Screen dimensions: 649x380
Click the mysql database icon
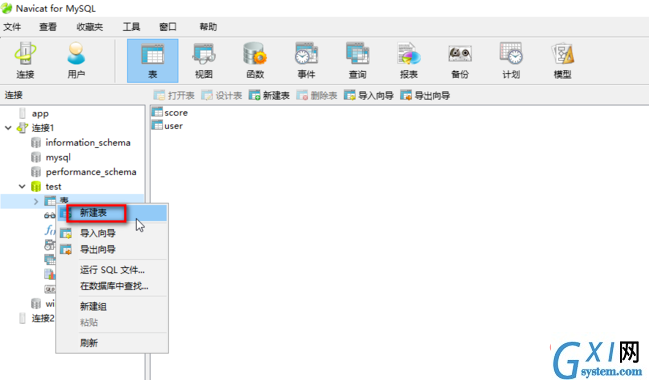(36, 158)
